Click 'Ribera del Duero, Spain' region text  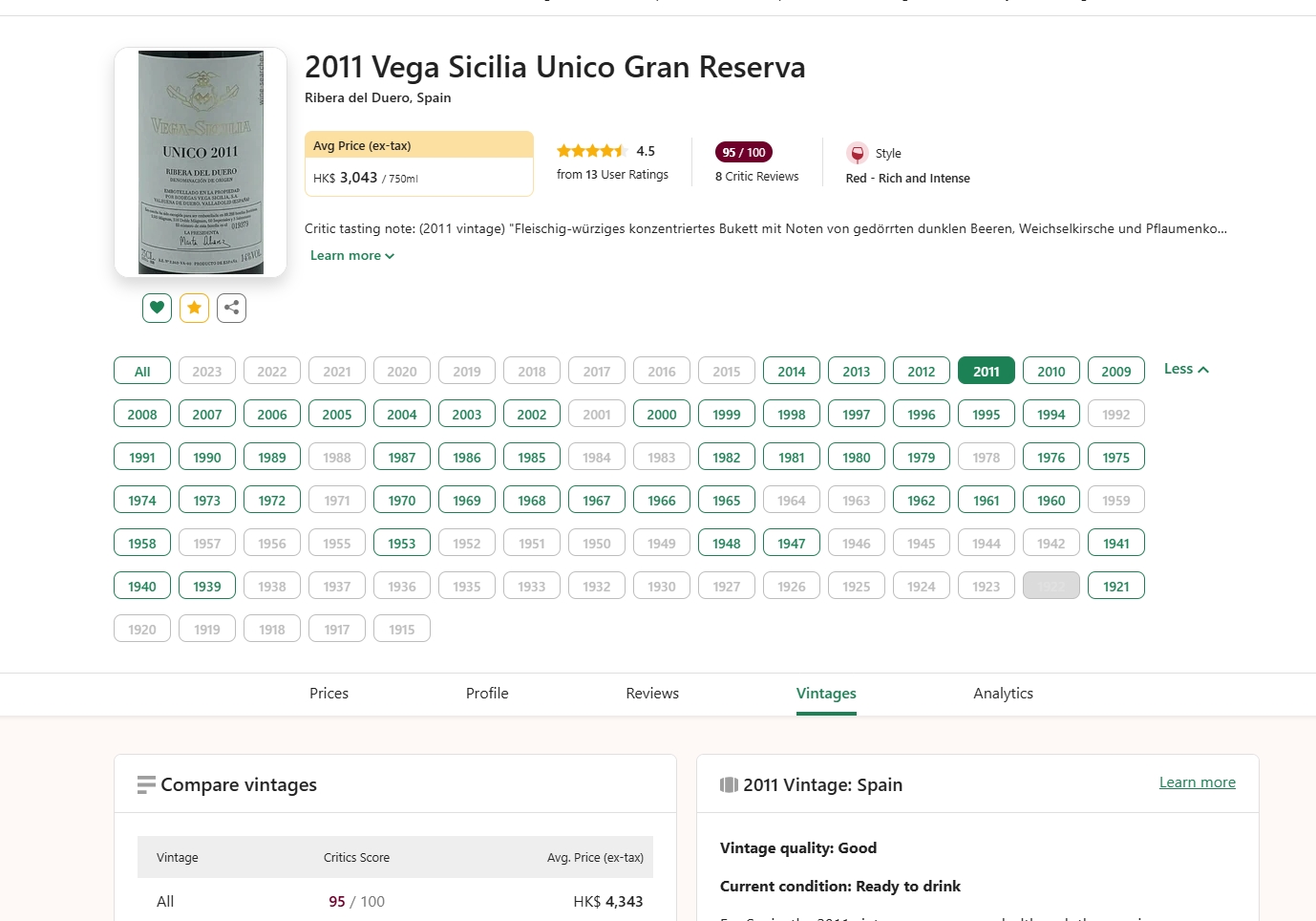[378, 97]
